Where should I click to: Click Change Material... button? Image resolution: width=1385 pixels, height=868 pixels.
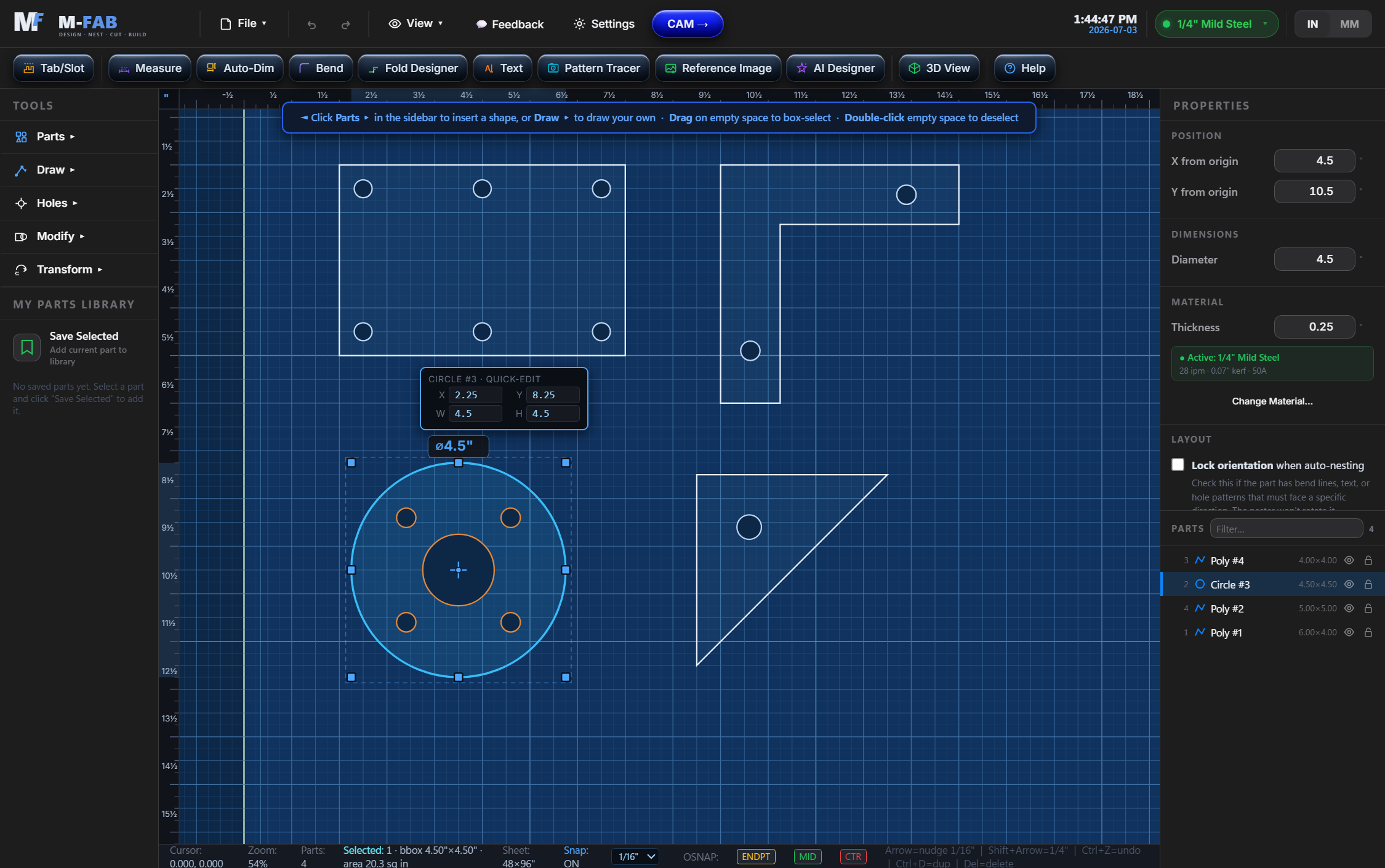(x=1272, y=401)
